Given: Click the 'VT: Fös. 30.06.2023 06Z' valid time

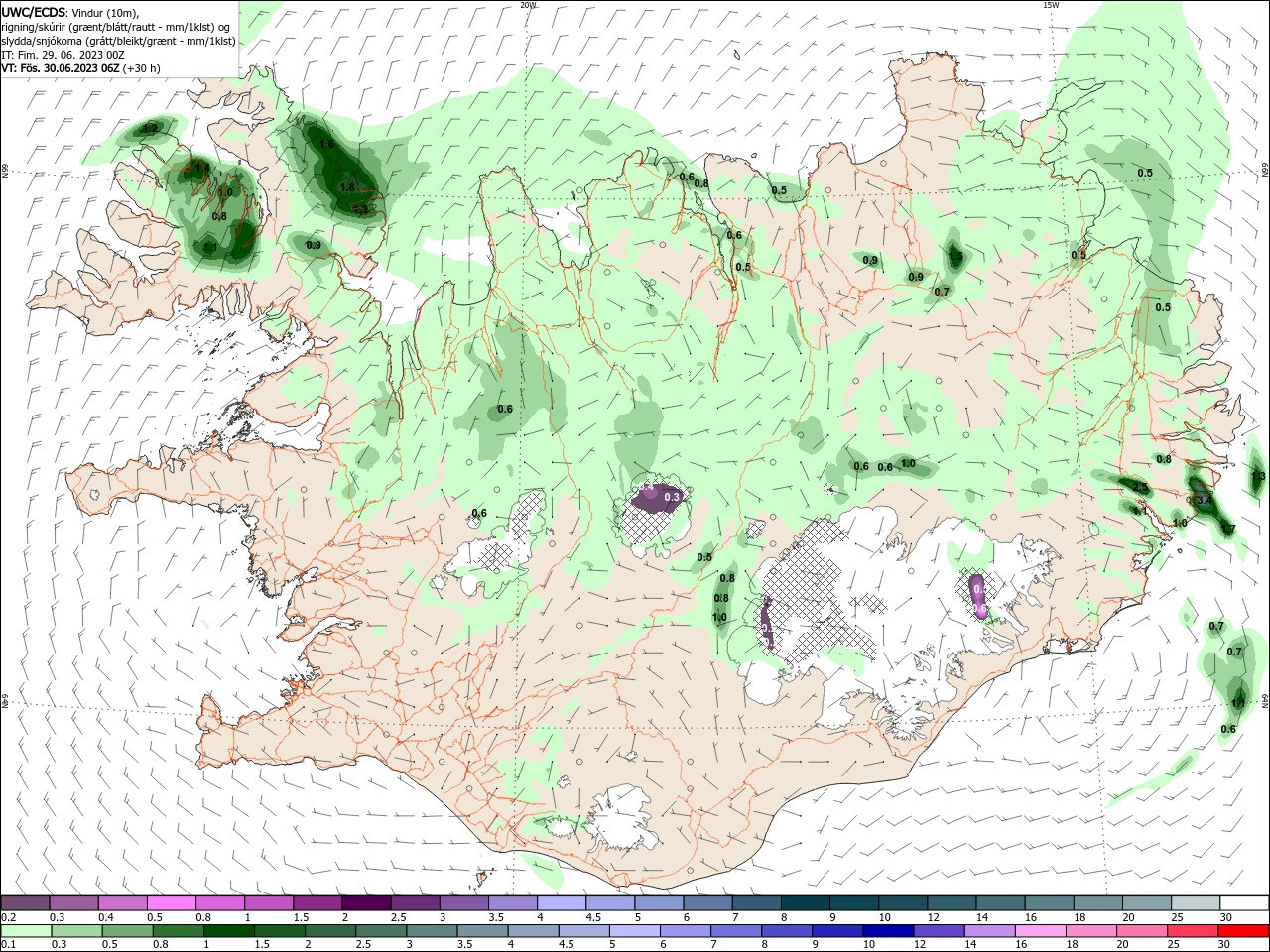Looking at the screenshot, I should [61, 68].
